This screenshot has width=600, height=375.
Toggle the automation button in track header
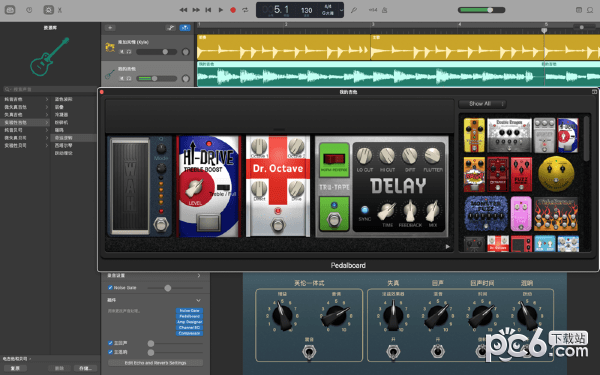[170, 28]
